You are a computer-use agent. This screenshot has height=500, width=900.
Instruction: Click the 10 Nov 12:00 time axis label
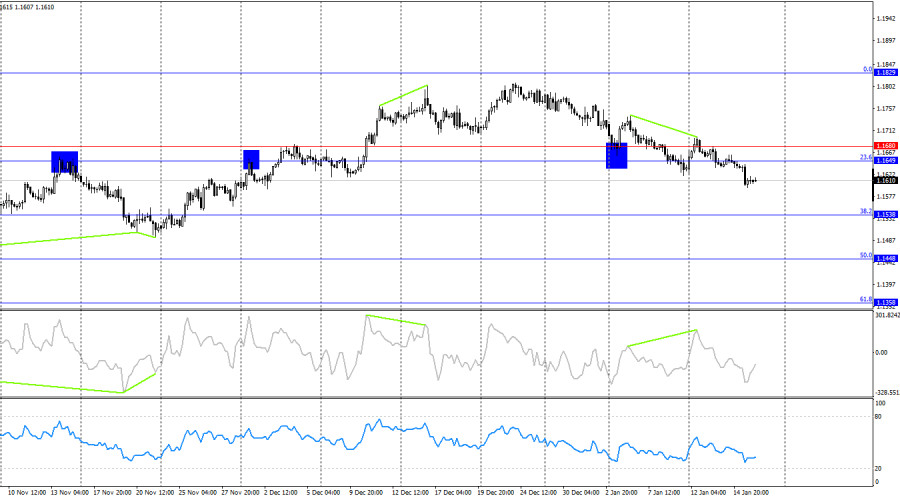pos(23,492)
